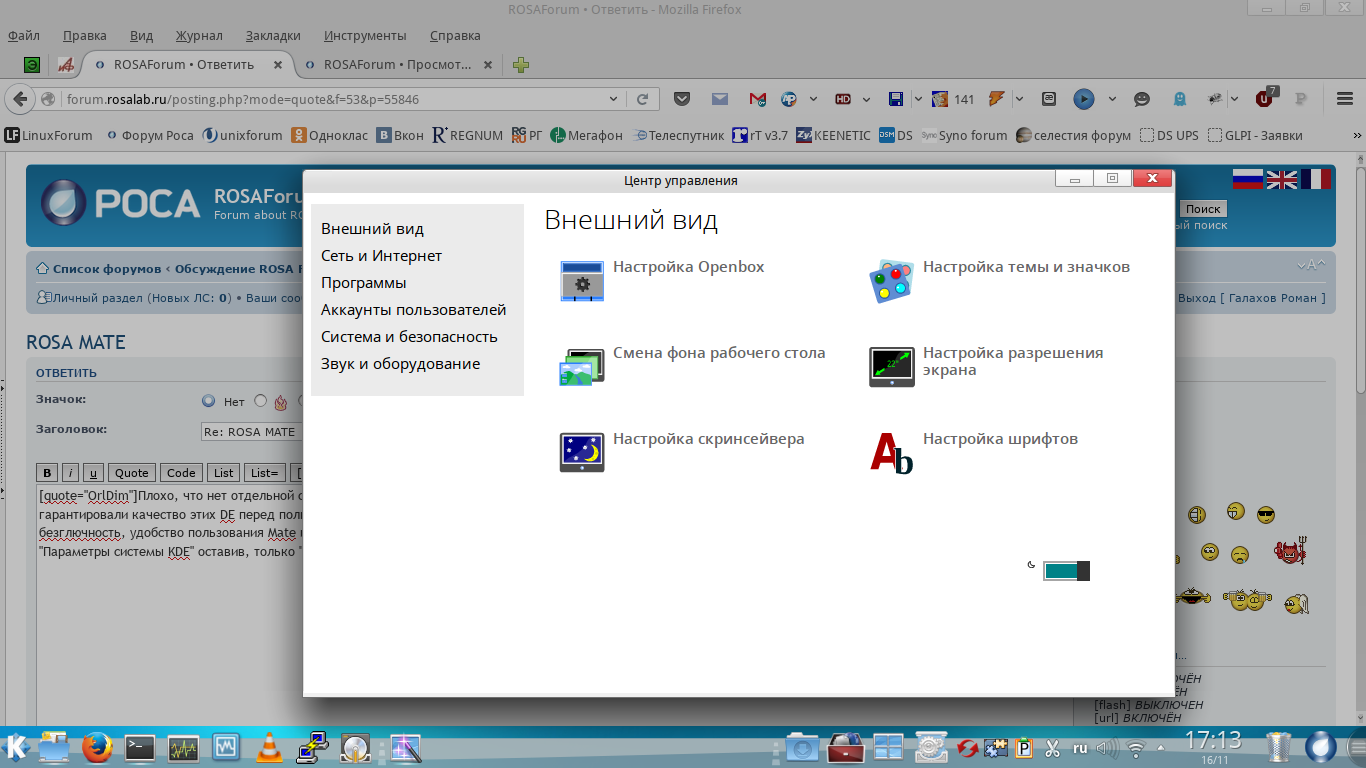Click the volume speaker tray icon
The height and width of the screenshot is (768, 1366).
(x=1106, y=748)
